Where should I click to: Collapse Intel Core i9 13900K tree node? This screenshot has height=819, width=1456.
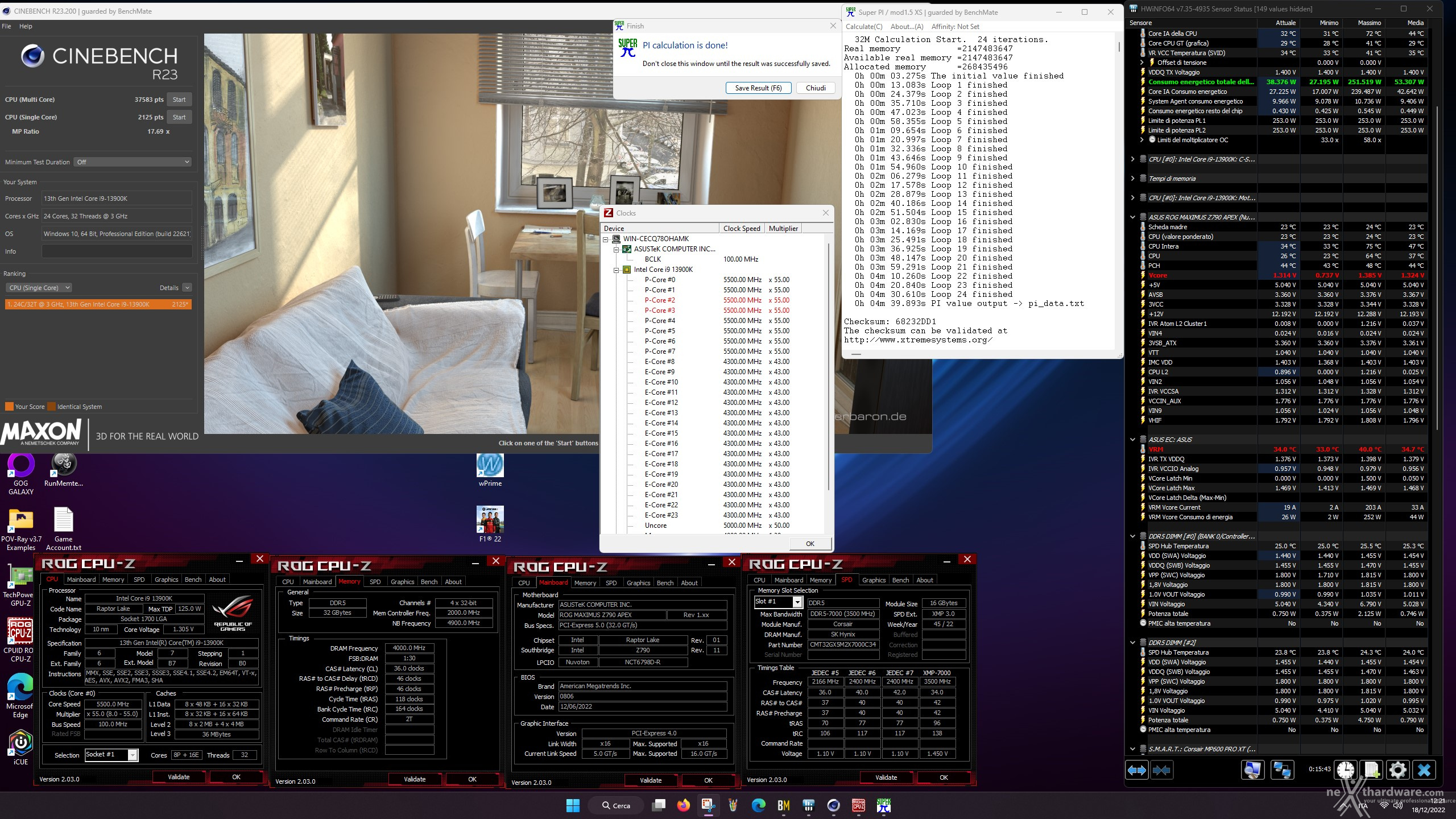pos(616,270)
